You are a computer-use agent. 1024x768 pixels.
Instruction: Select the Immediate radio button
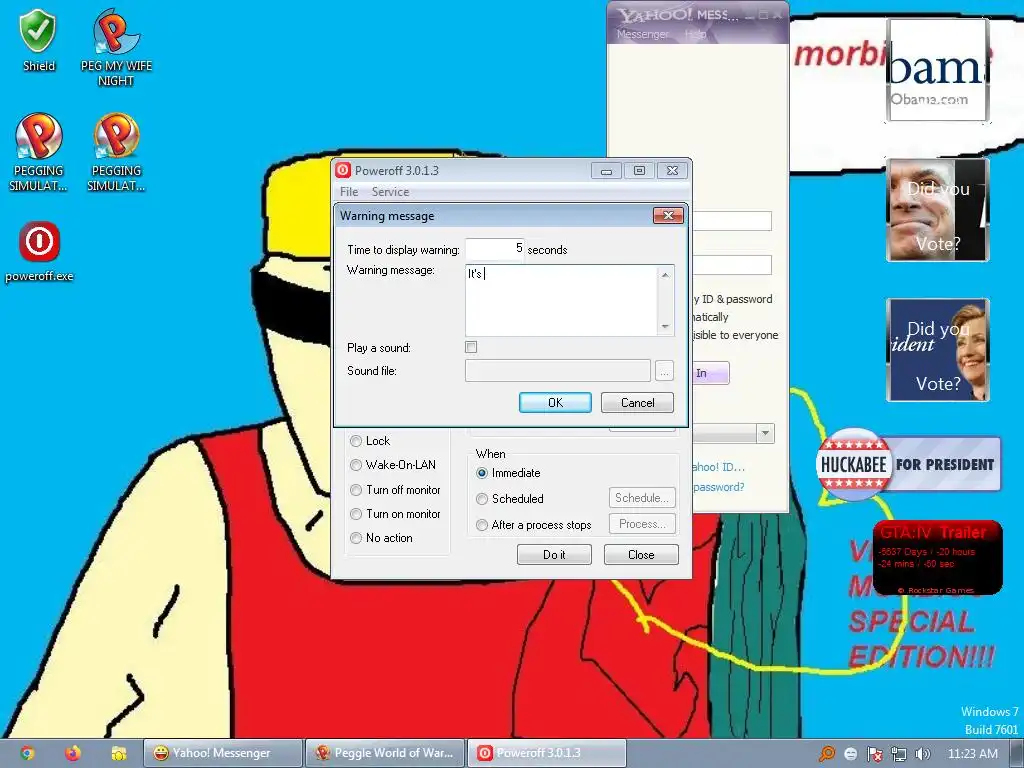[x=482, y=473]
